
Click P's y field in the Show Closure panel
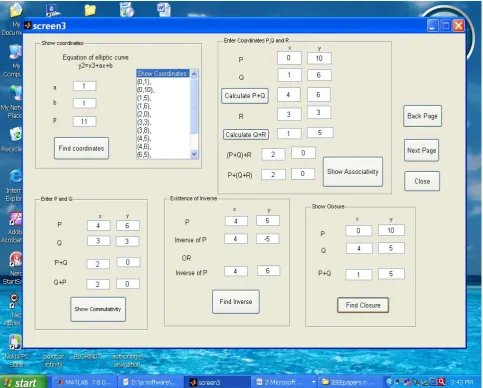[391, 230]
